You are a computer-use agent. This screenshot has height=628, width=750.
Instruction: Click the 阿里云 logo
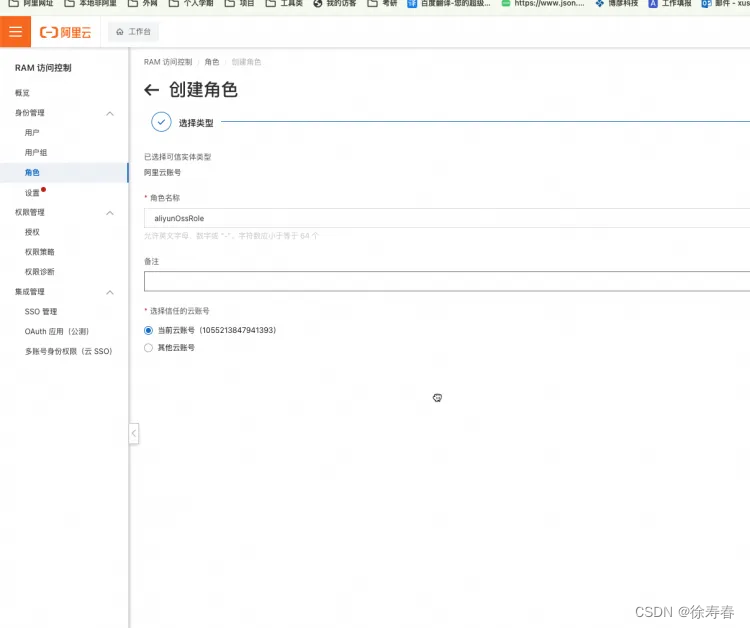pos(66,32)
